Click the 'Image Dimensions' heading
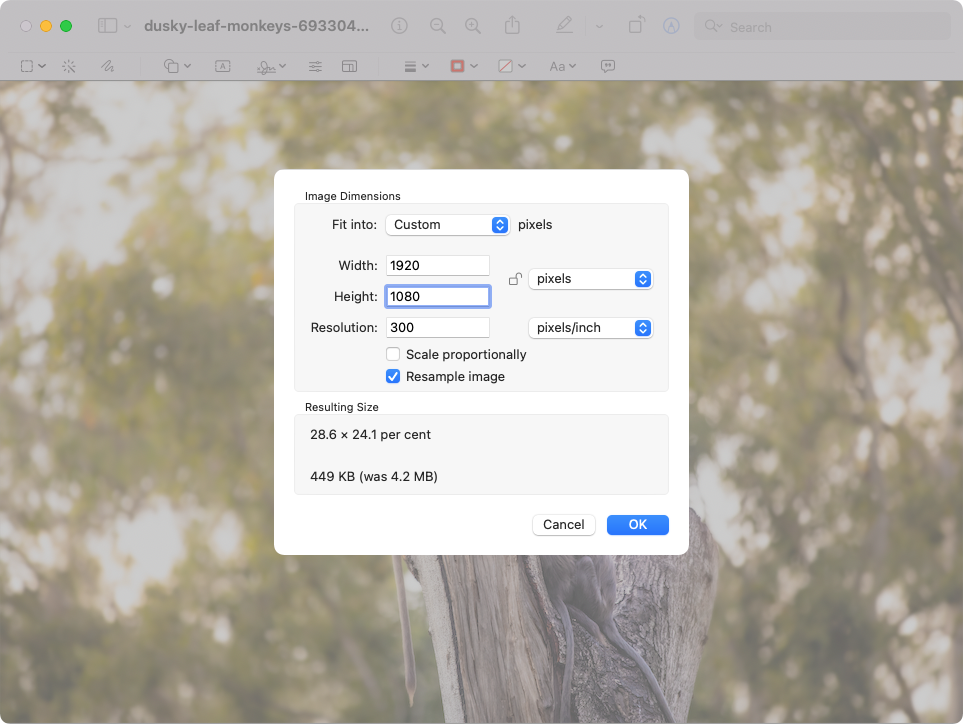The height and width of the screenshot is (724, 963). (353, 197)
